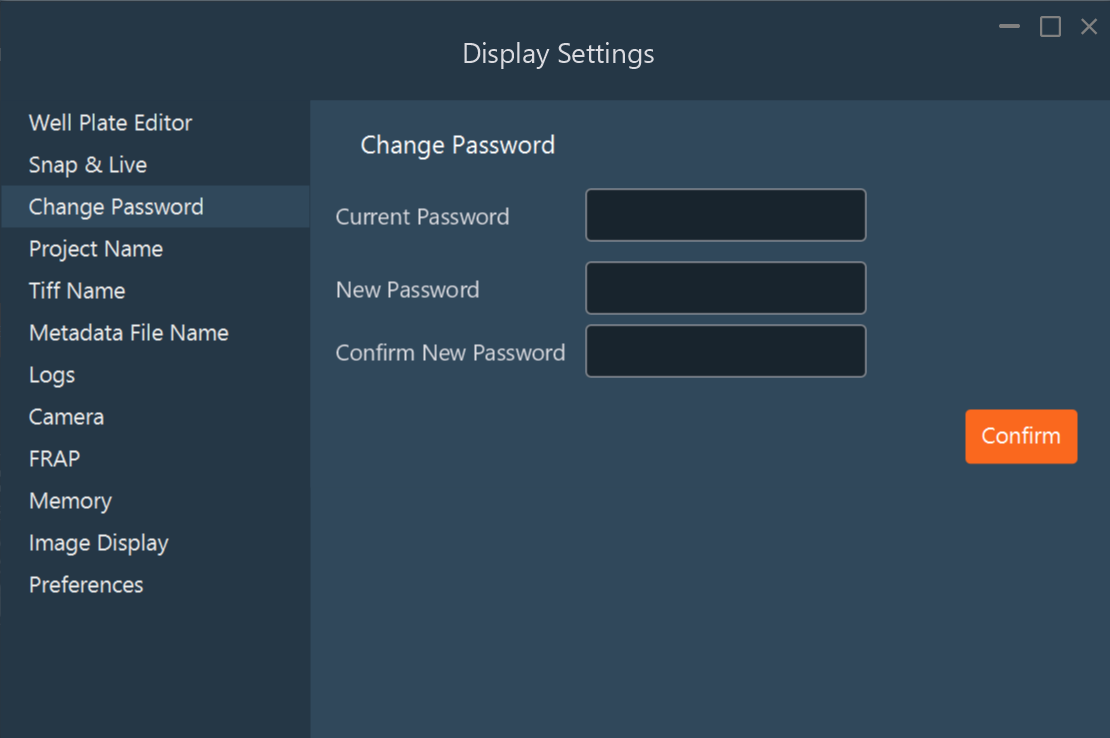Maximize the Display Settings window
This screenshot has width=1110, height=738.
1049,26
